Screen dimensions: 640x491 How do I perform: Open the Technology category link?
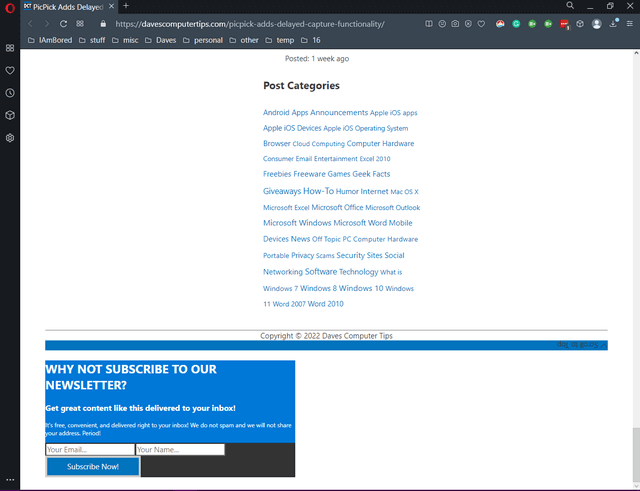(x=358, y=272)
